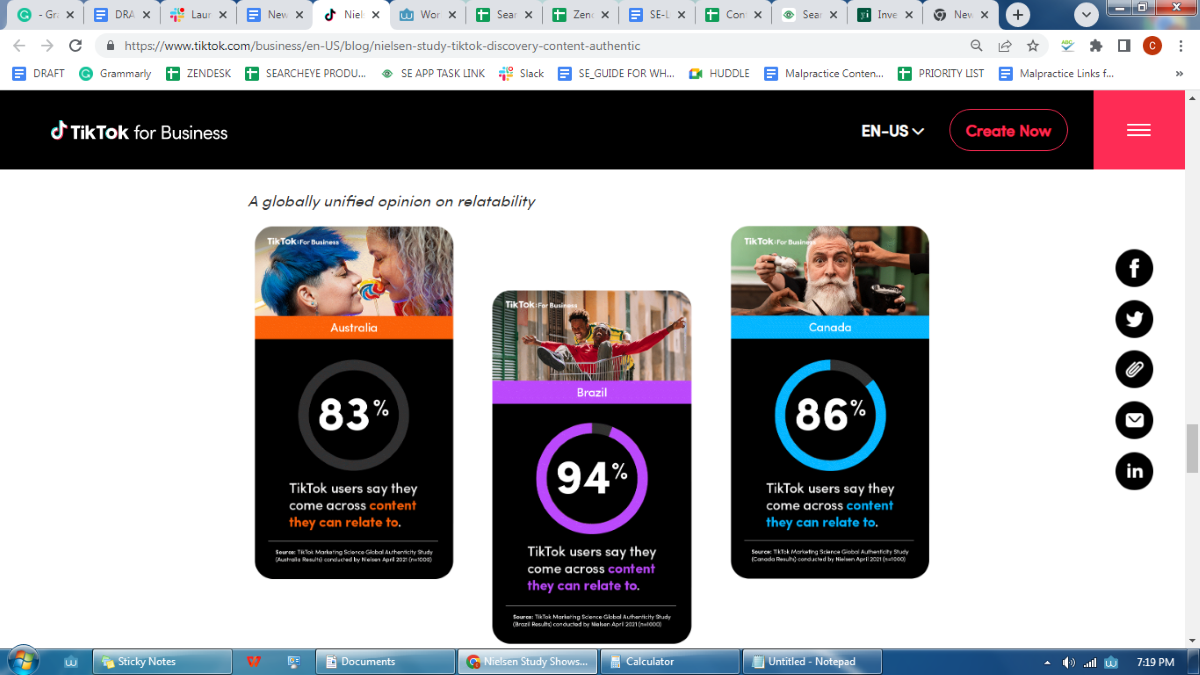Open the Canada 86% infographic card
The width and height of the screenshot is (1200, 675).
(830, 402)
